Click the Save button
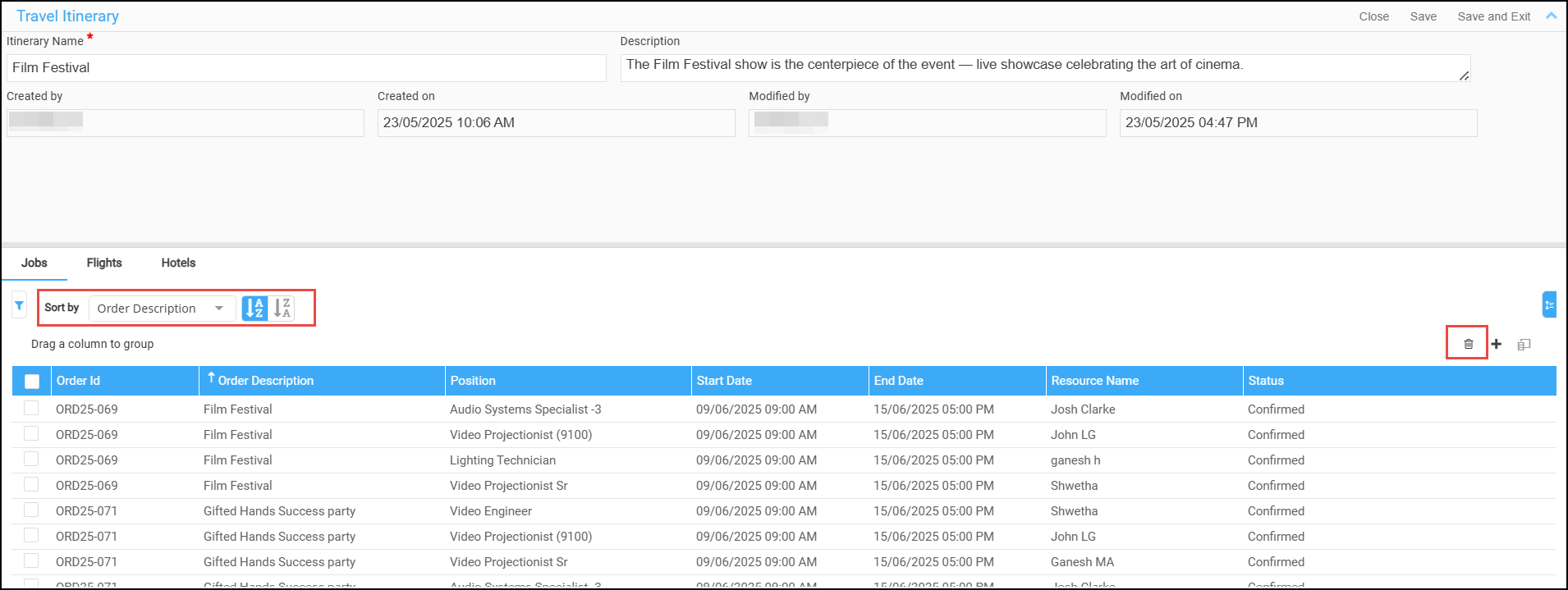Image resolution: width=1568 pixels, height=590 pixels. click(1423, 16)
